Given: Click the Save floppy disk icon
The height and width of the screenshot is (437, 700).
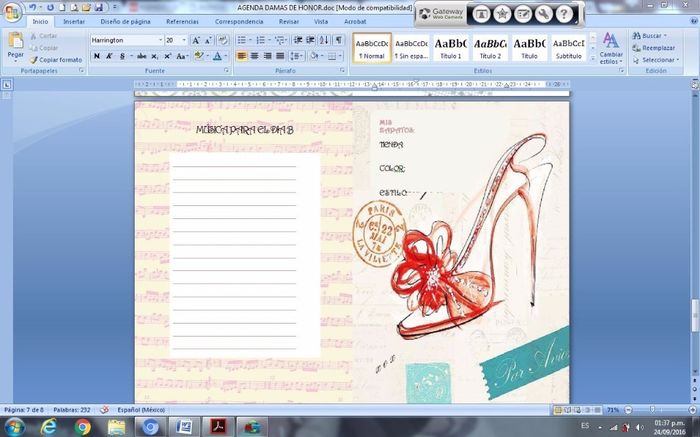Looking at the screenshot, I should click(x=99, y=8).
